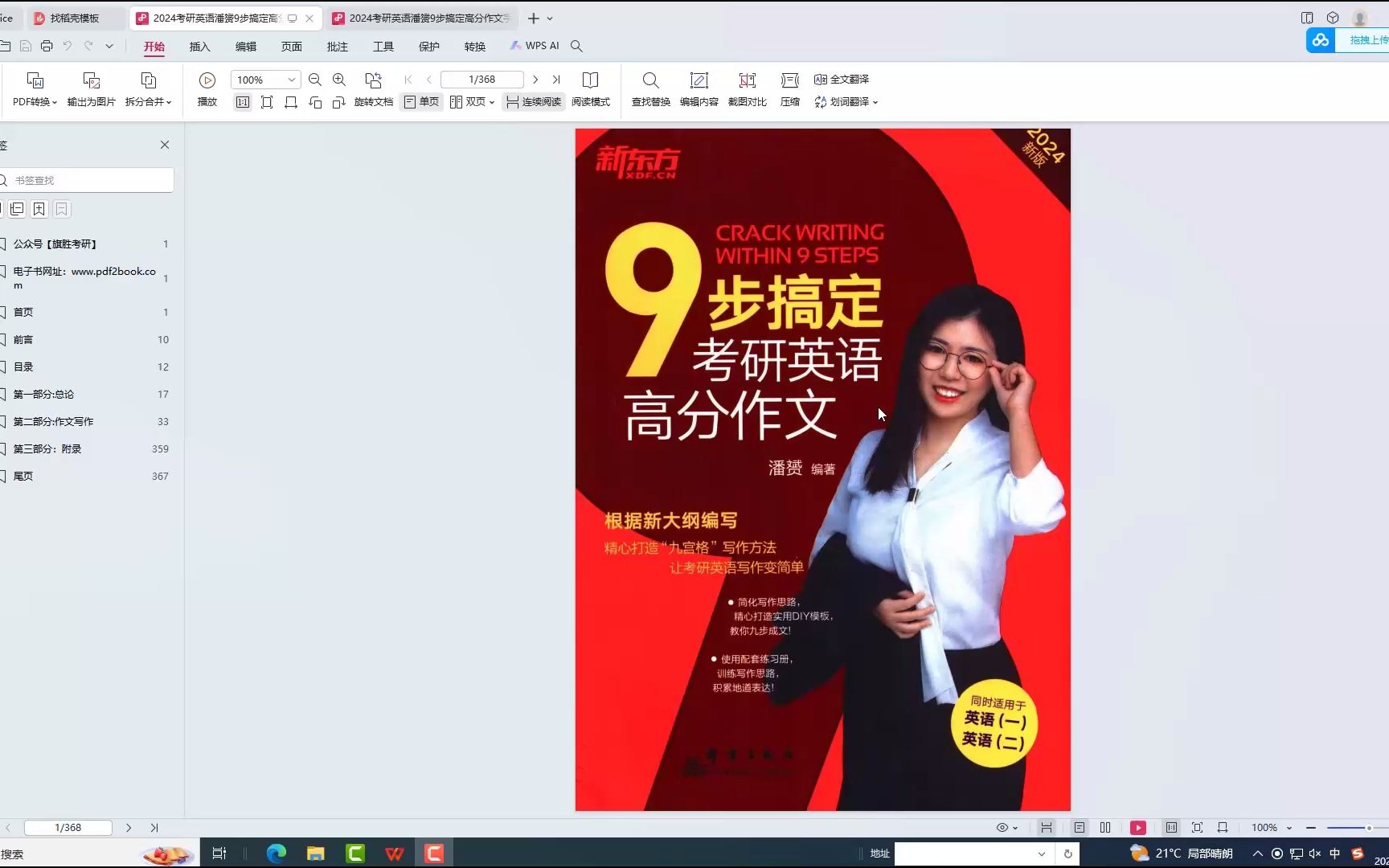This screenshot has width=1389, height=868.
Task: Switch to the 插入 ribbon tab
Action: (199, 46)
